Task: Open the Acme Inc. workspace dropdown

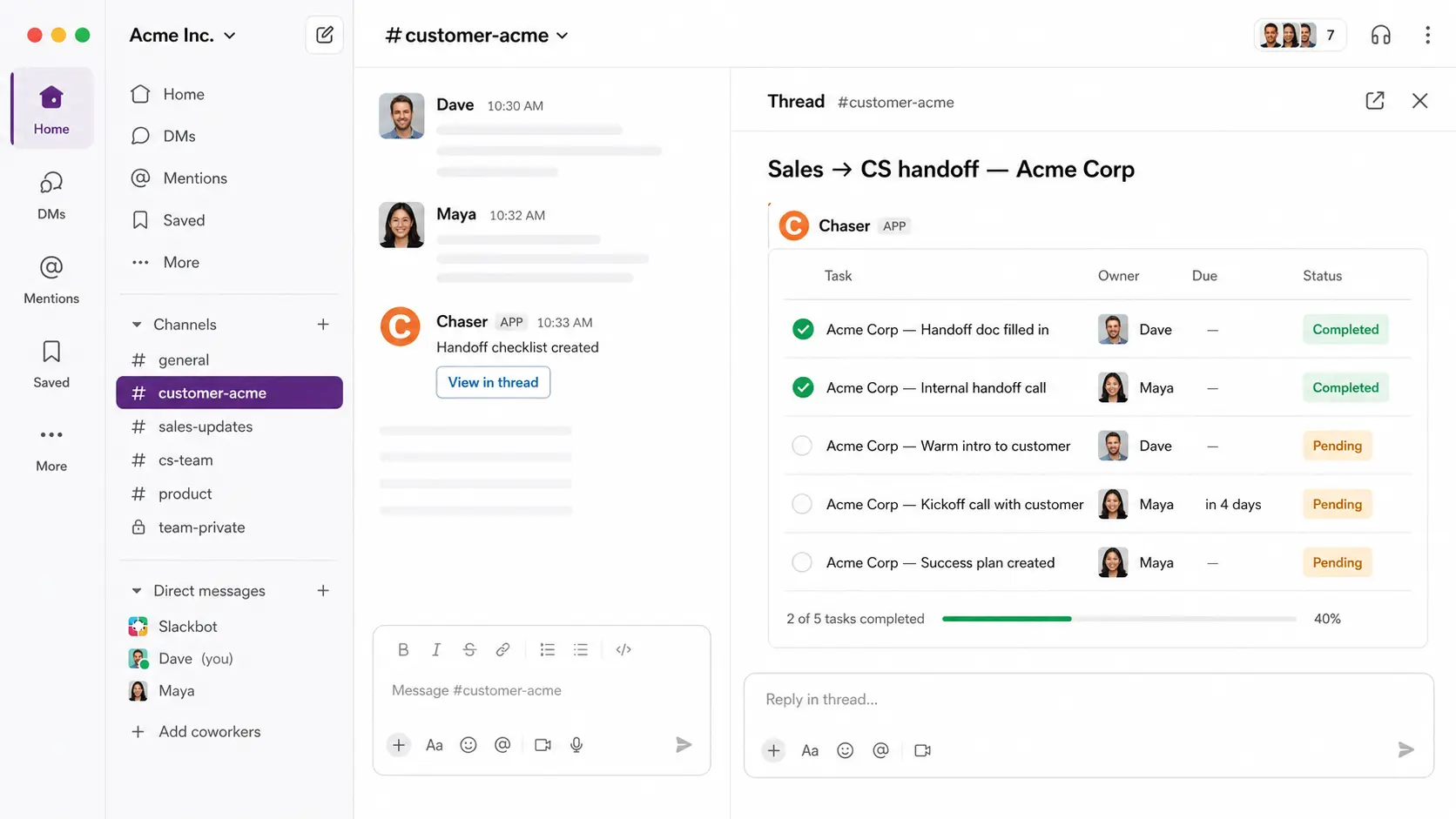Action: pos(183,35)
